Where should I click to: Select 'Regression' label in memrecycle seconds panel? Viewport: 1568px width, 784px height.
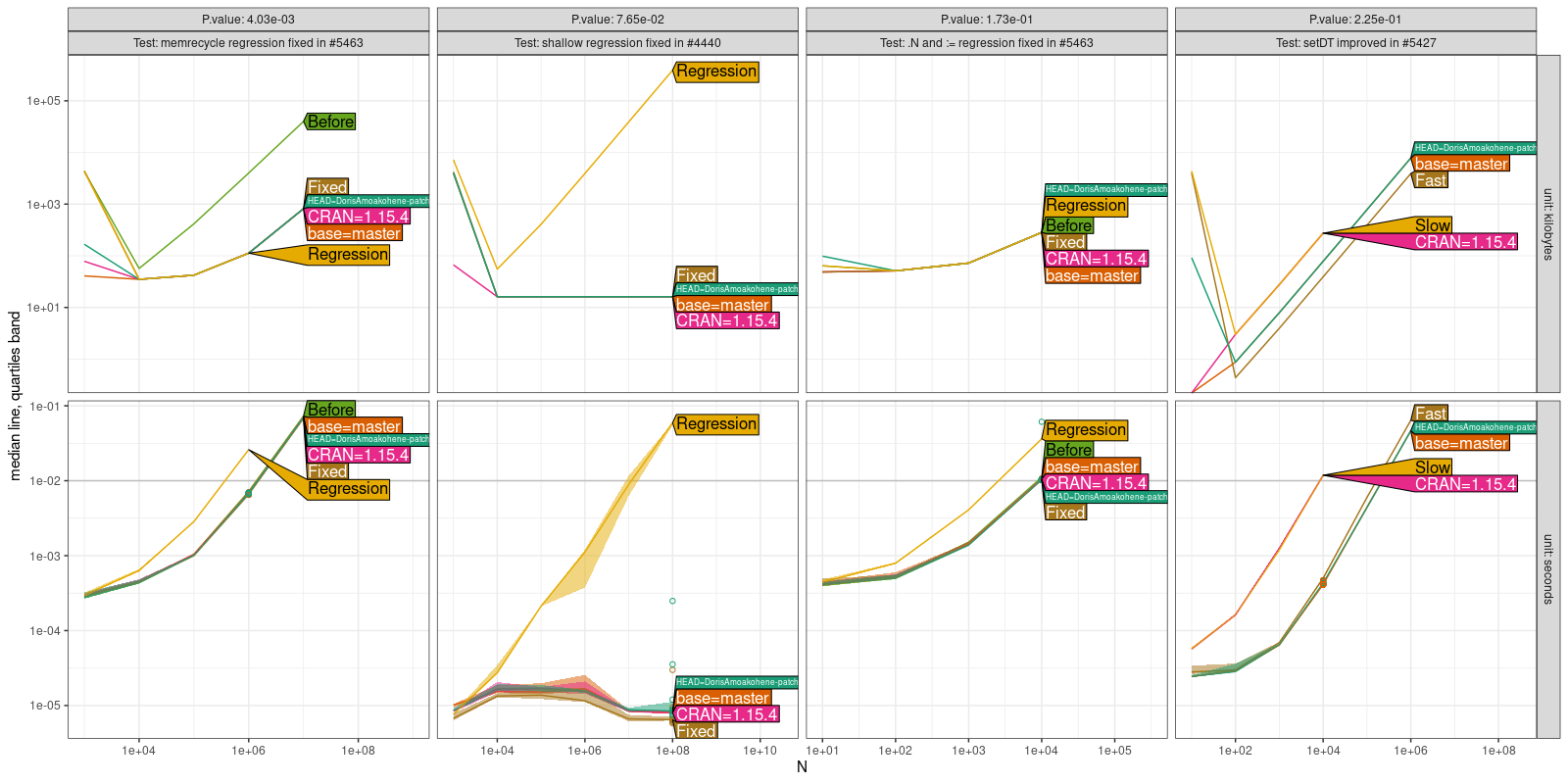point(348,489)
